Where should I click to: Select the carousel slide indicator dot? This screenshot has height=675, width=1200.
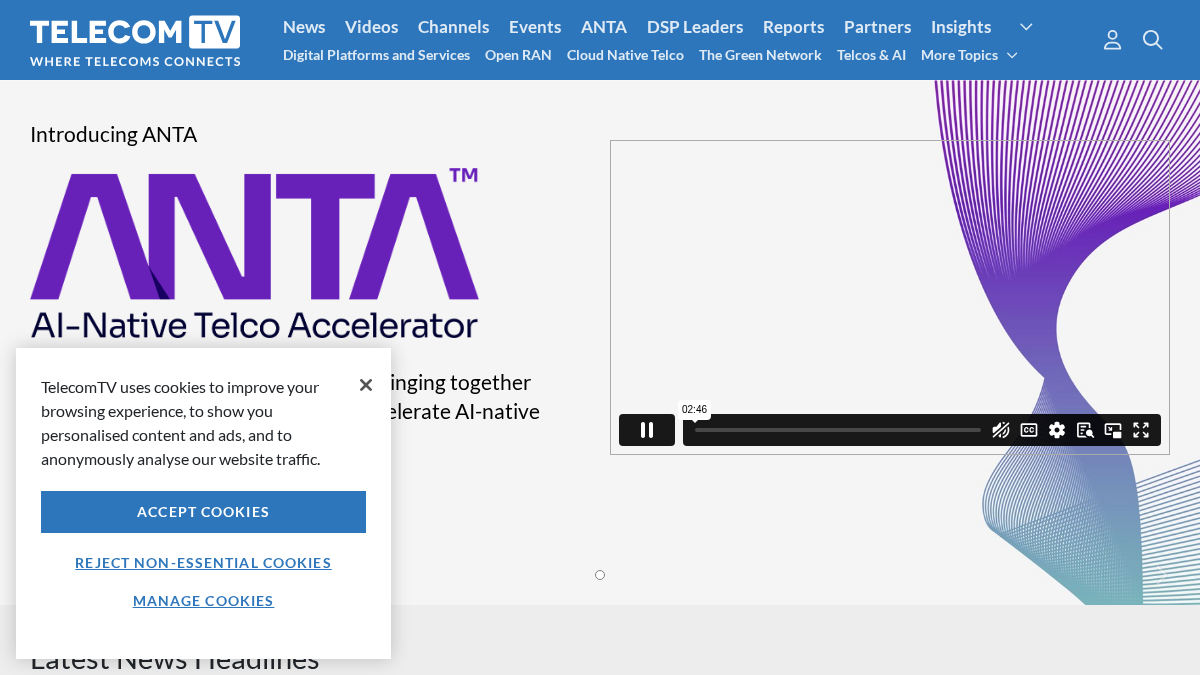(x=600, y=575)
